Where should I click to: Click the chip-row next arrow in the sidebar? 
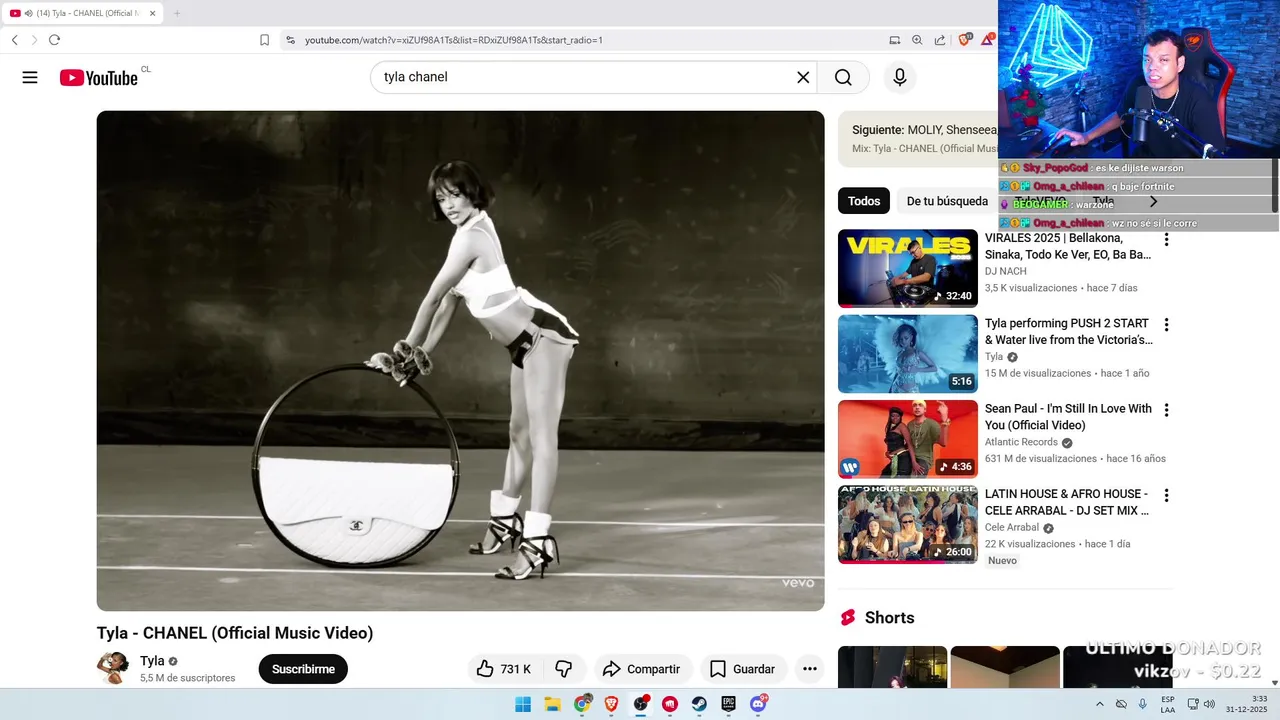point(1153,201)
